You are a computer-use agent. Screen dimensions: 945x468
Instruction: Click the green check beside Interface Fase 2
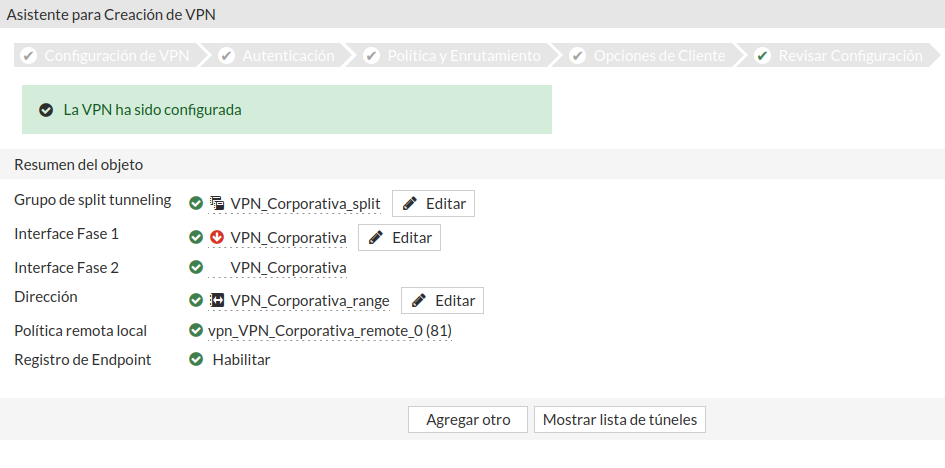(196, 267)
